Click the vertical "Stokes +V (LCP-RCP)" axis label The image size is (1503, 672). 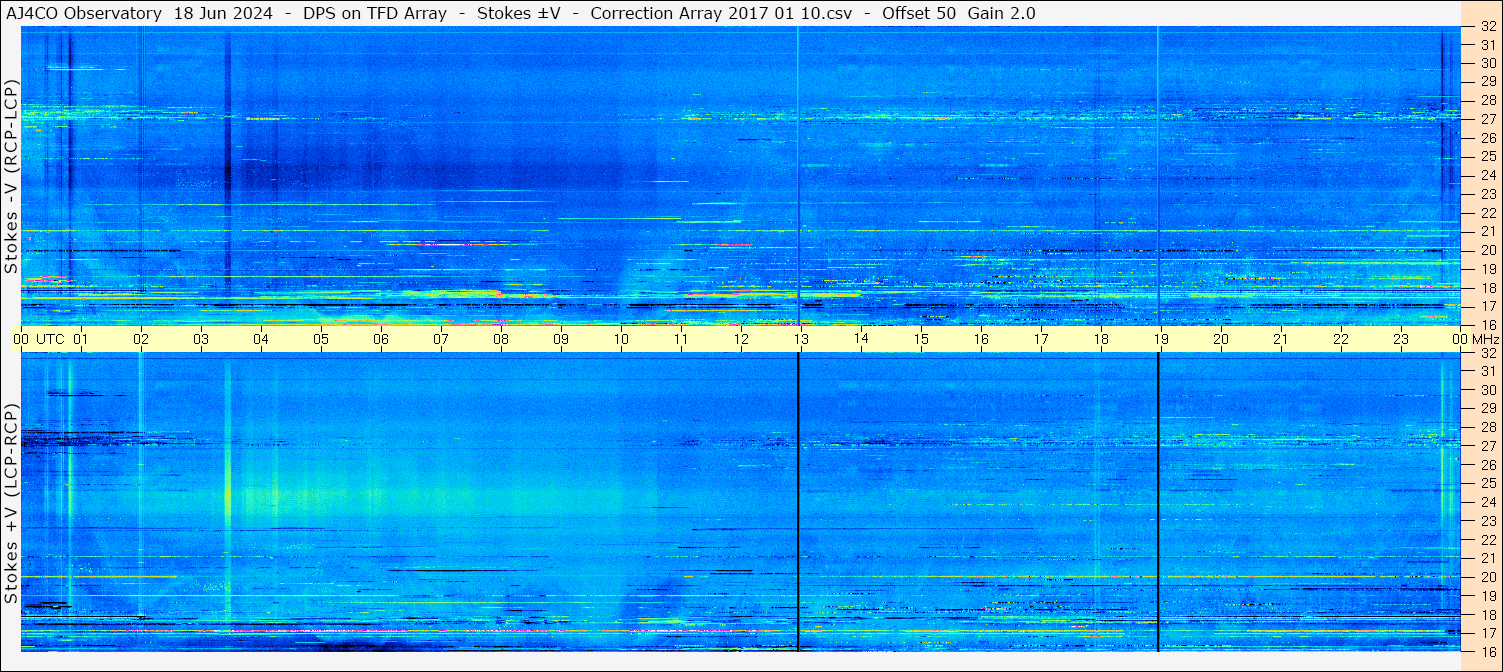[x=12, y=503]
